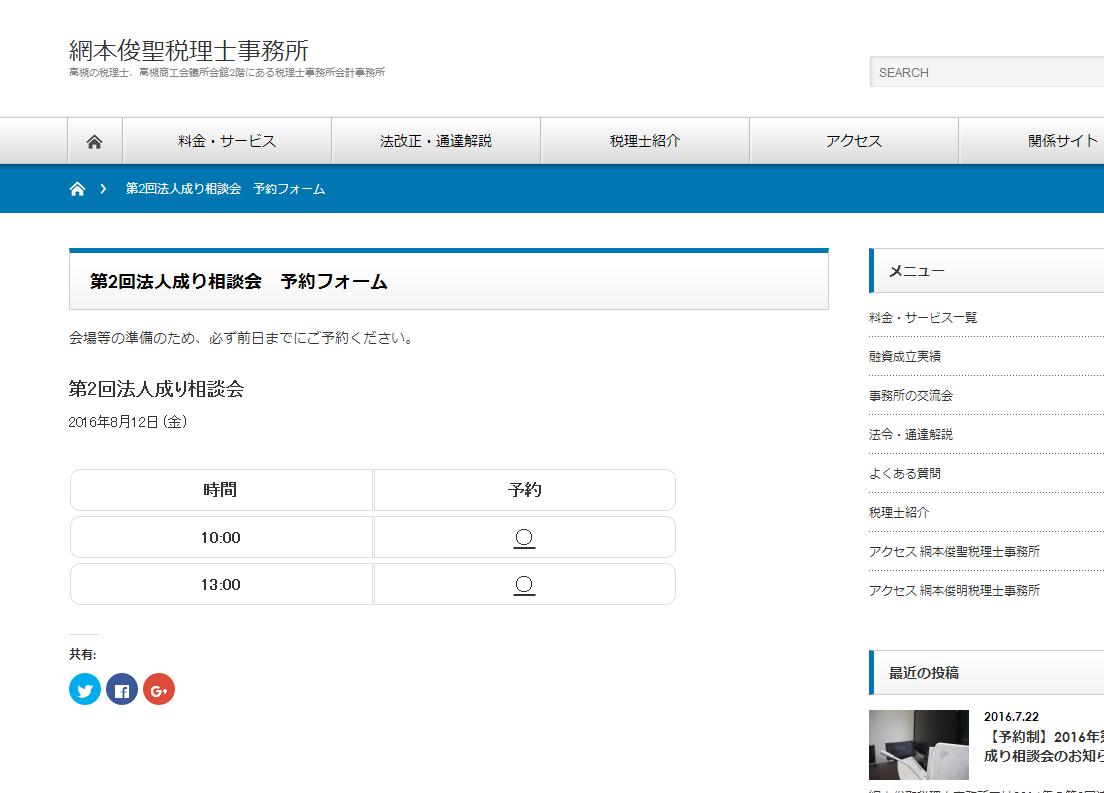
Task: Share the page on Twitter
Action: [85, 689]
